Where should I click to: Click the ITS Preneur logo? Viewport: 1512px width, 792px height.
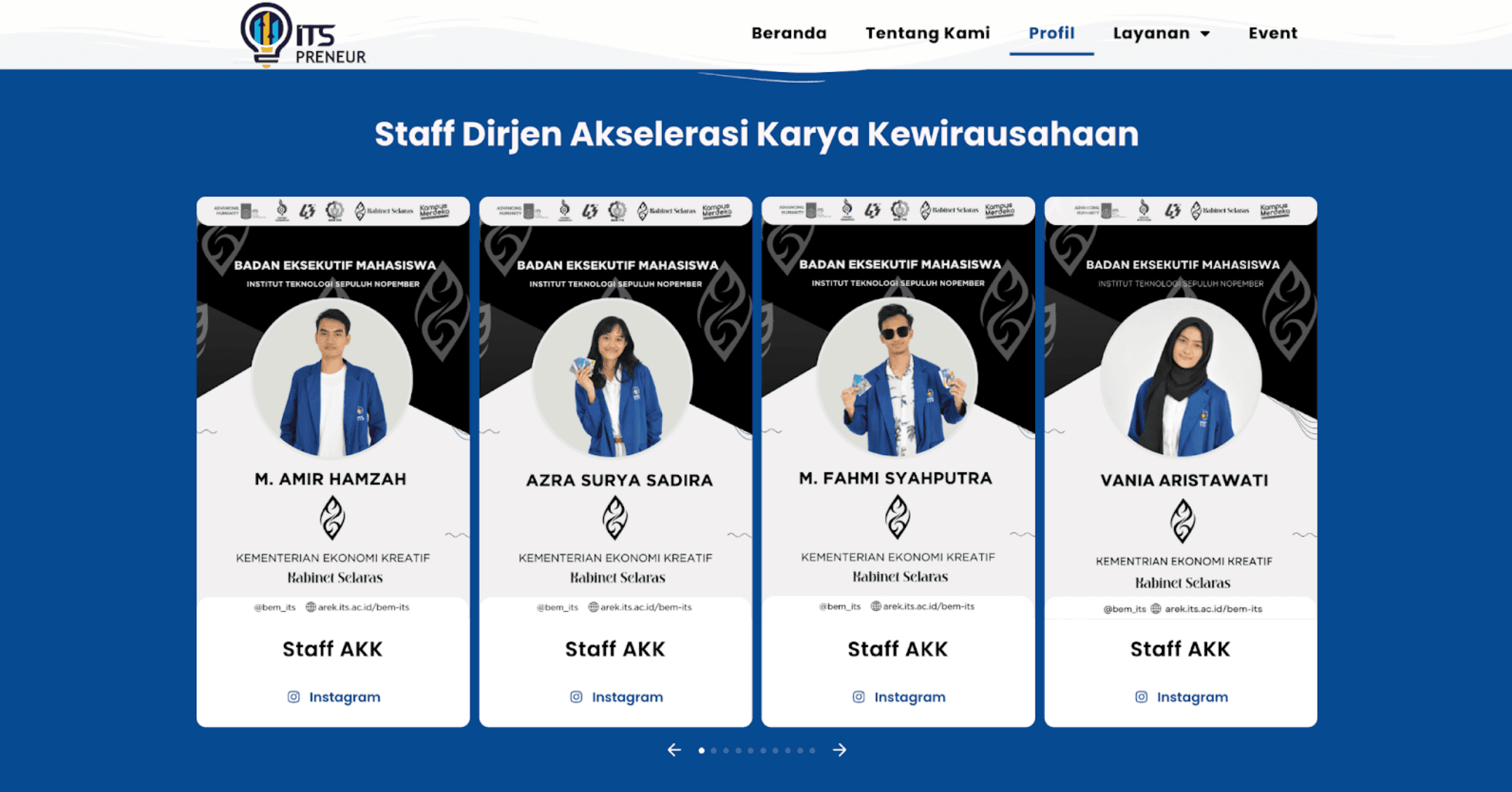pos(302,35)
